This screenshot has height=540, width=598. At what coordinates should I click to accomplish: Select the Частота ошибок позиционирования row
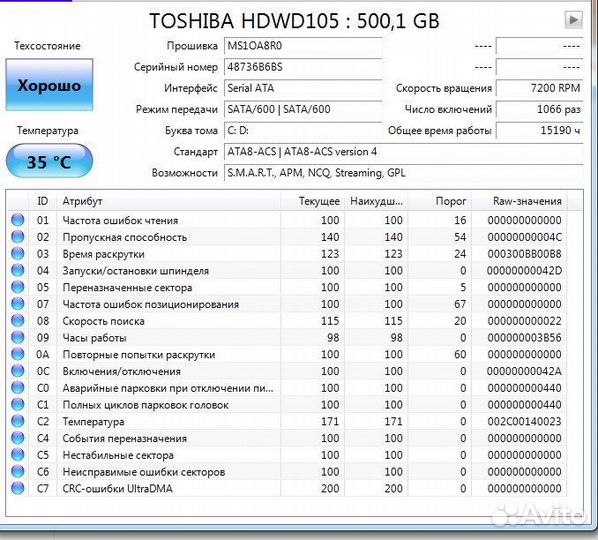[x=287, y=304]
